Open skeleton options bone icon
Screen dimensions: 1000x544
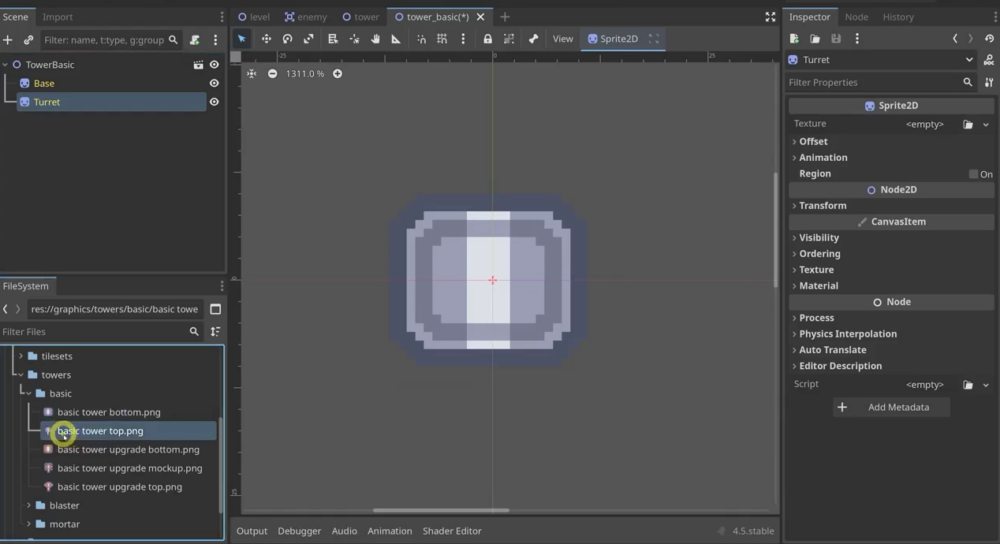coord(533,39)
